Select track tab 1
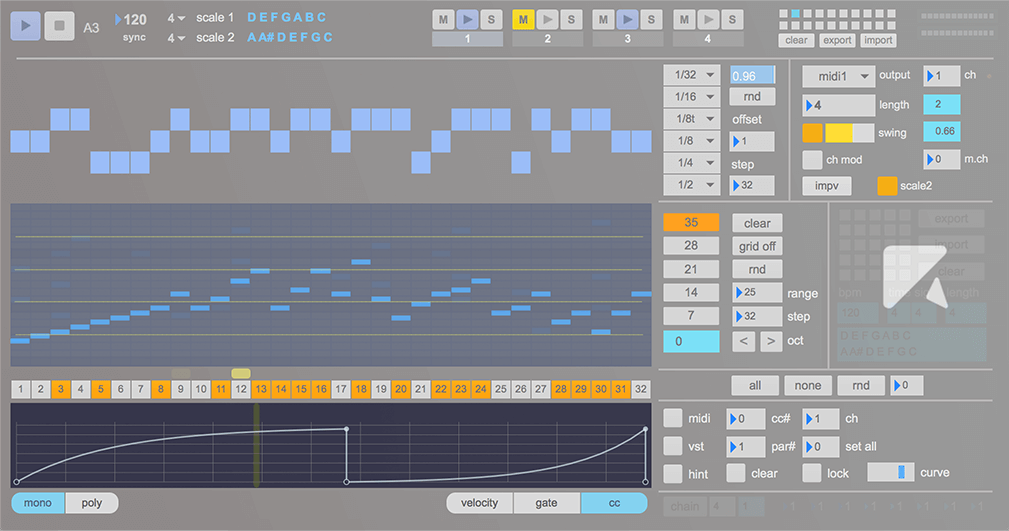 coord(467,39)
